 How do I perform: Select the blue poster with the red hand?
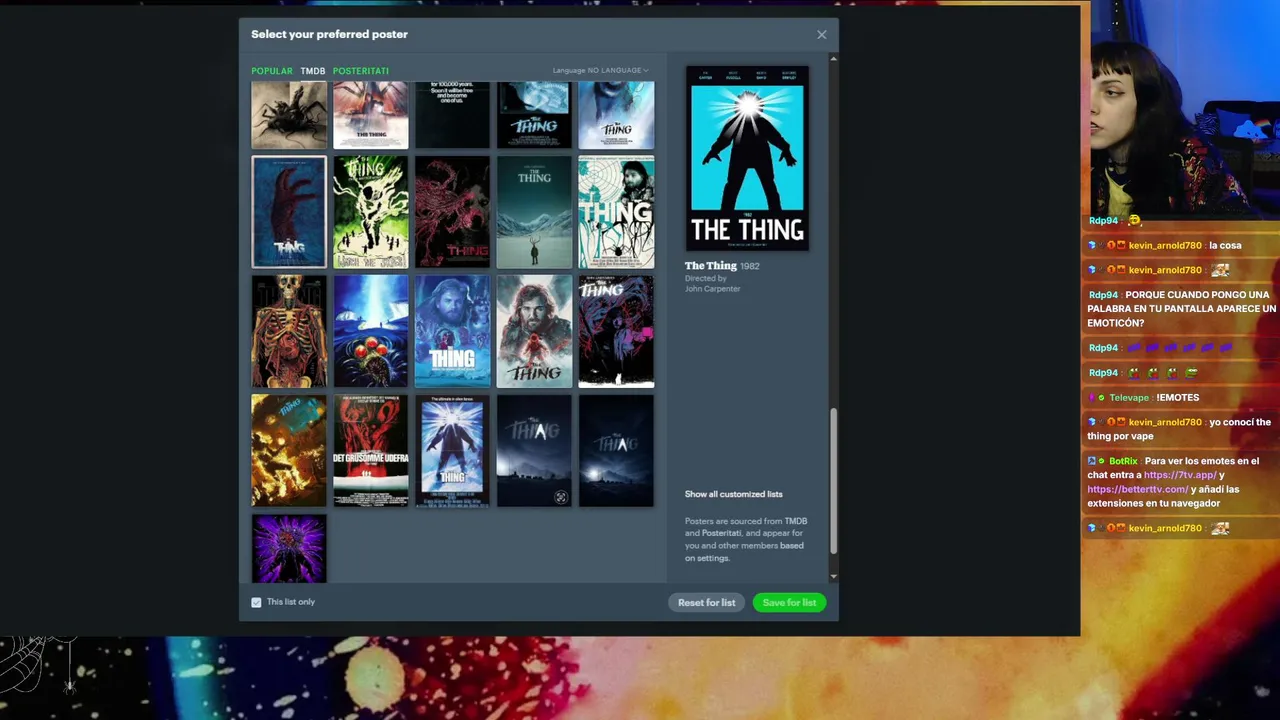[289, 212]
